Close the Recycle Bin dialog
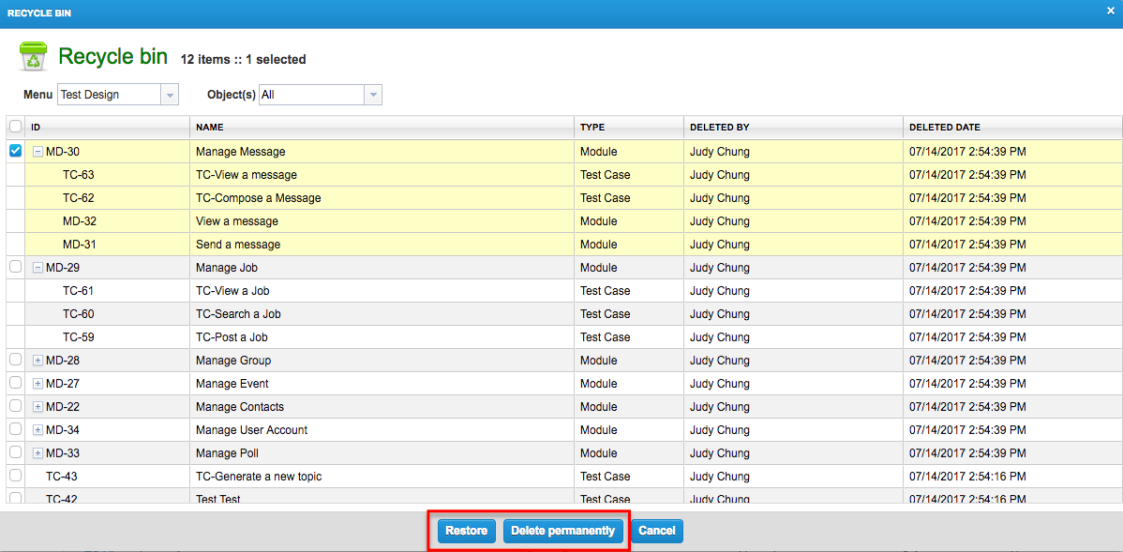1123x552 pixels. [x=1110, y=11]
